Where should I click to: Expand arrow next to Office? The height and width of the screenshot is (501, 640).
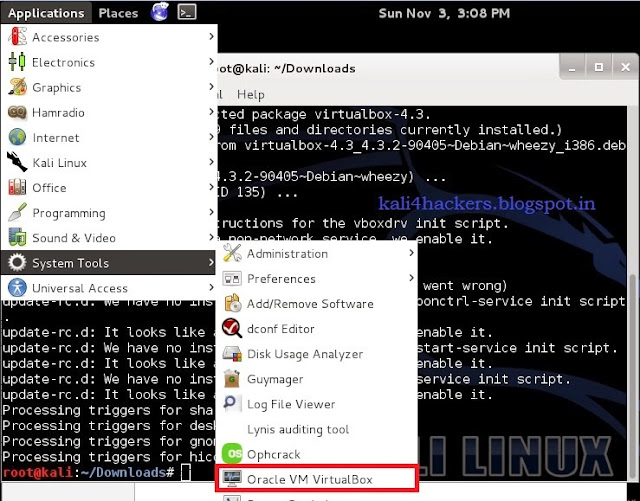click(x=211, y=187)
